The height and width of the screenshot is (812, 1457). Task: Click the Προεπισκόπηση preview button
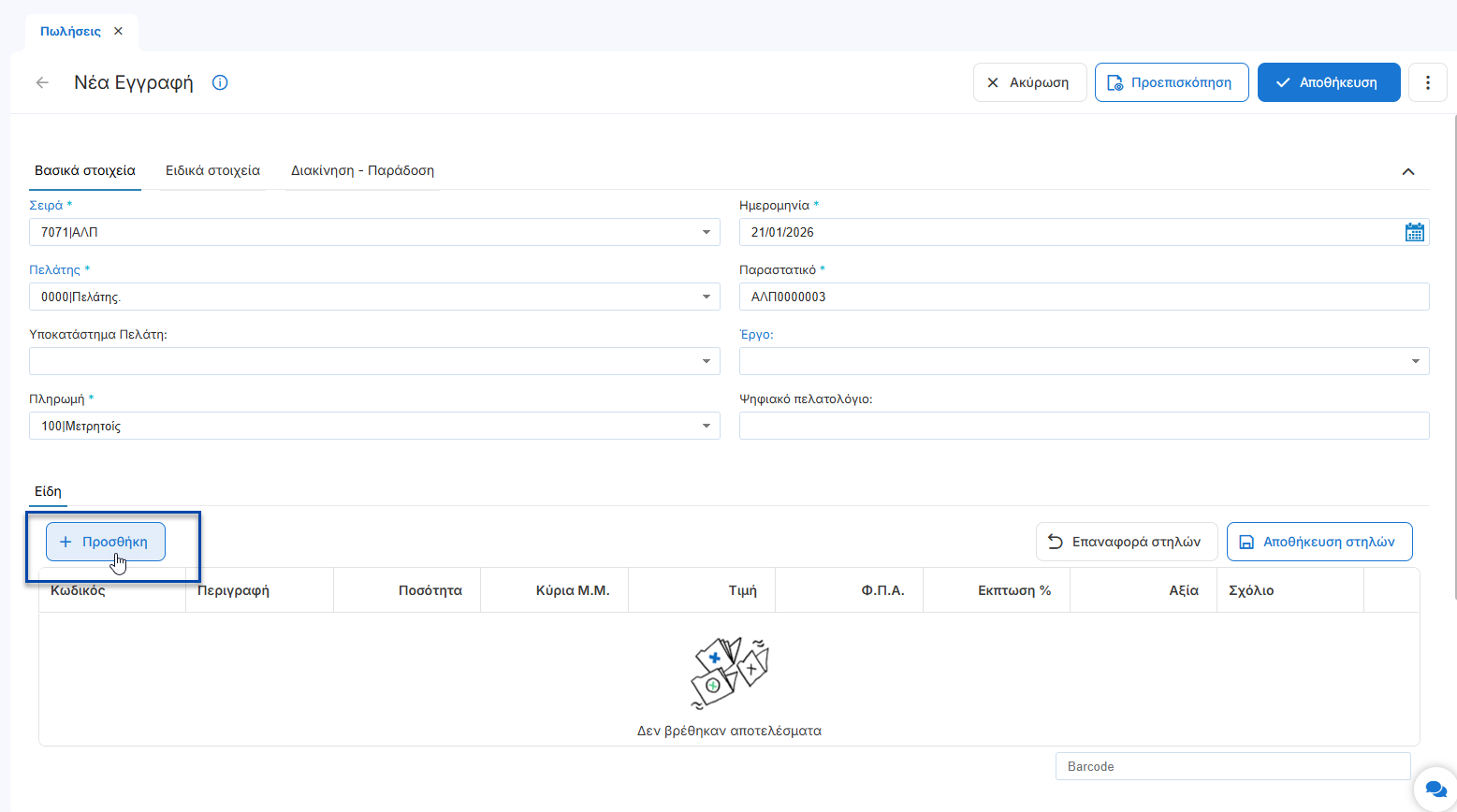[1171, 82]
